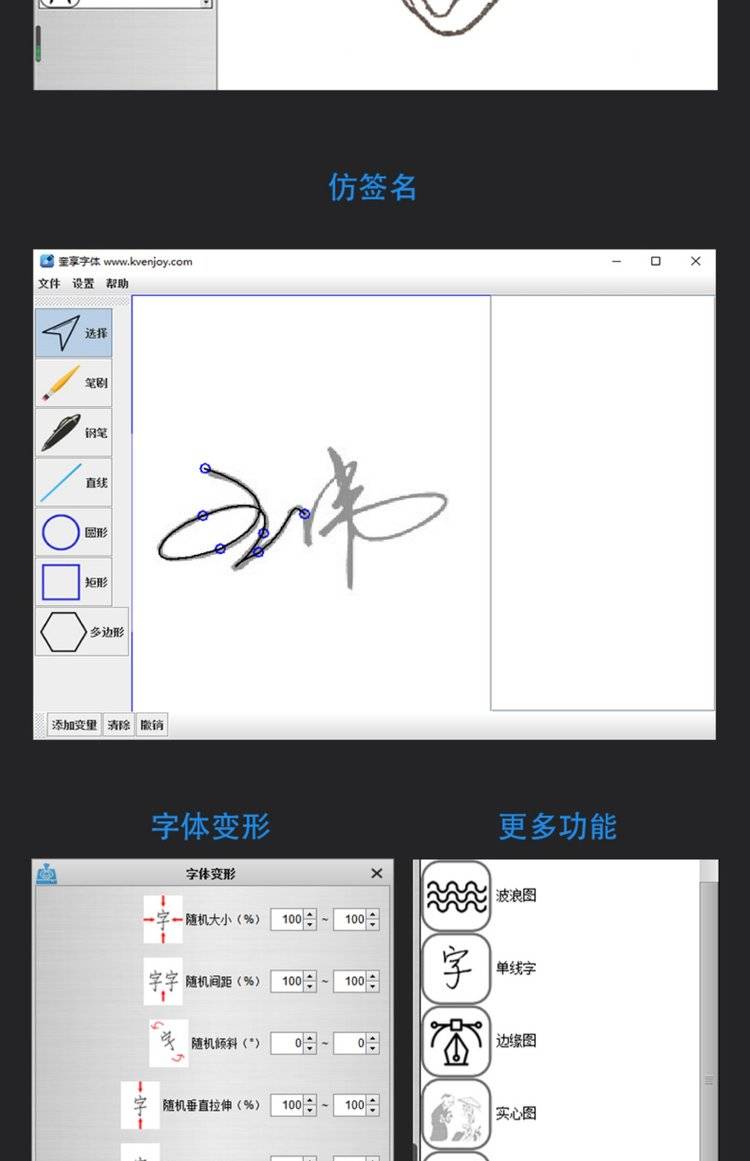Choose the 钢笔 pen tool
Screen dimensions: 750x1161
pos(74,433)
